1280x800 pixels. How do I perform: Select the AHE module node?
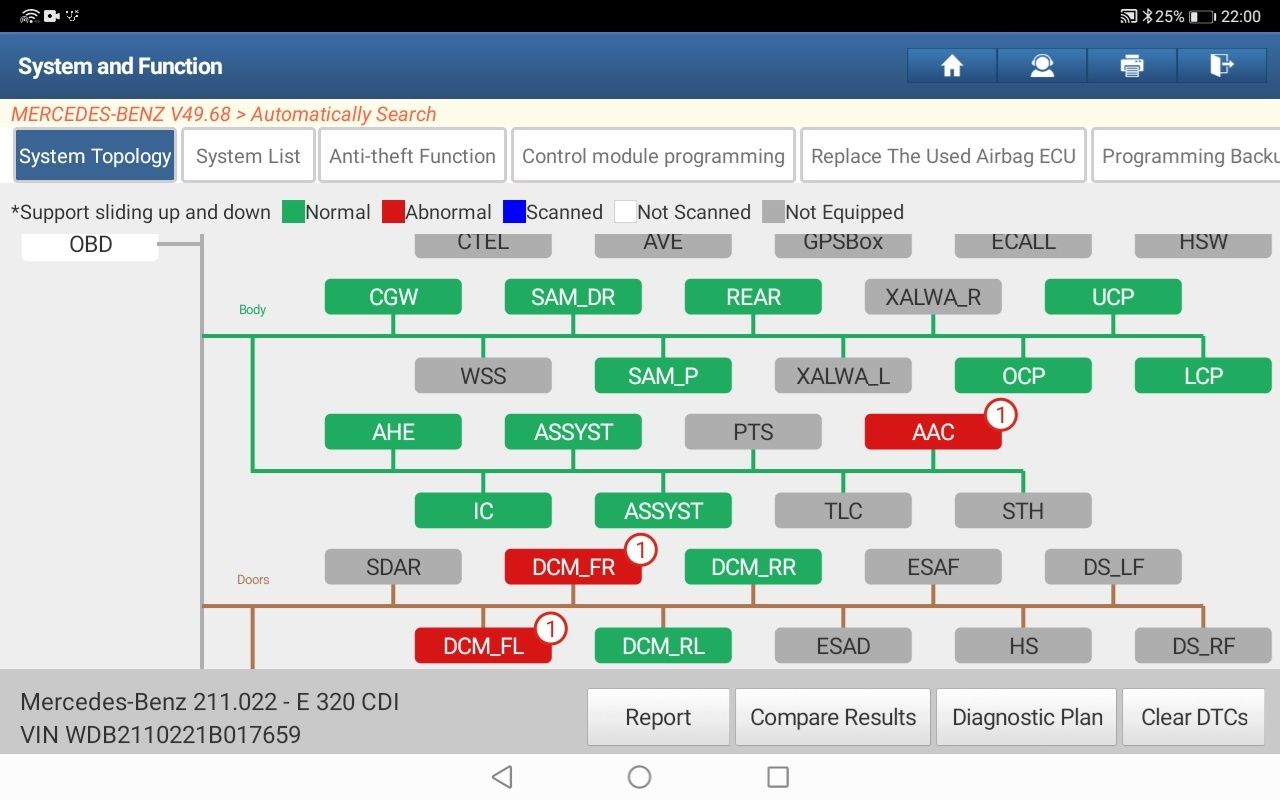(x=393, y=432)
